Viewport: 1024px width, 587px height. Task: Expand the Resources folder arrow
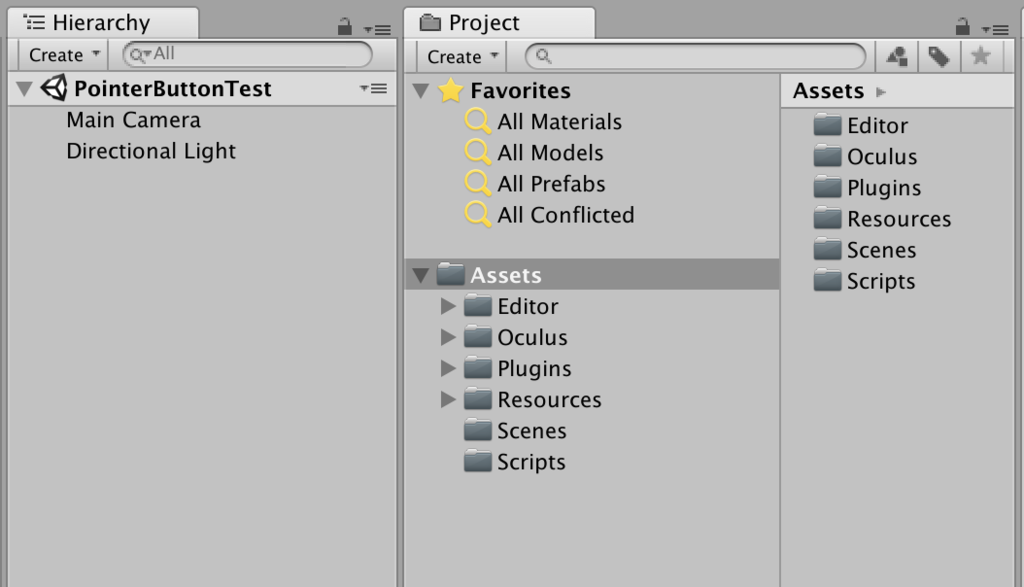pyautogui.click(x=448, y=400)
